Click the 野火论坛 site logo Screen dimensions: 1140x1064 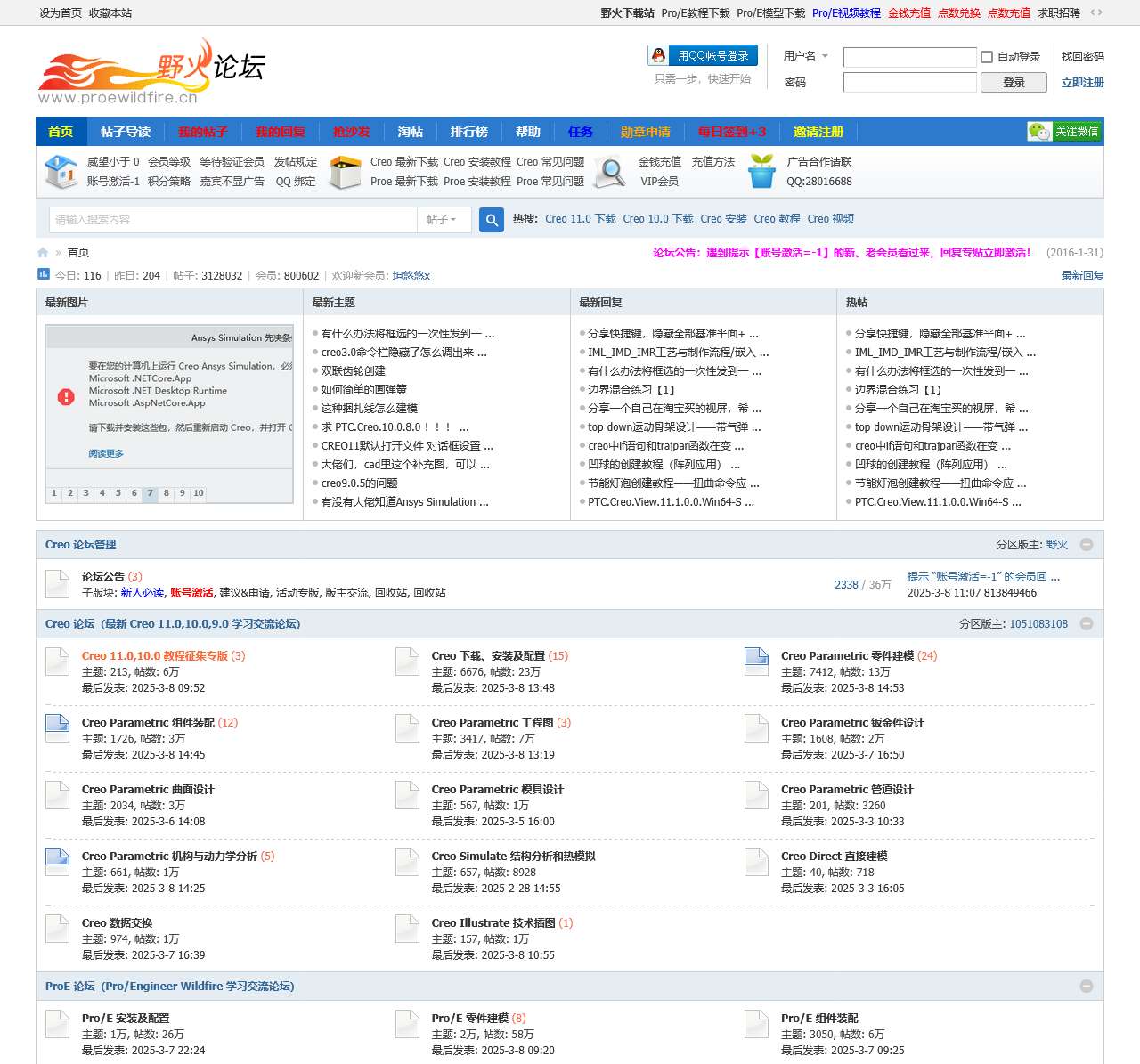151,71
